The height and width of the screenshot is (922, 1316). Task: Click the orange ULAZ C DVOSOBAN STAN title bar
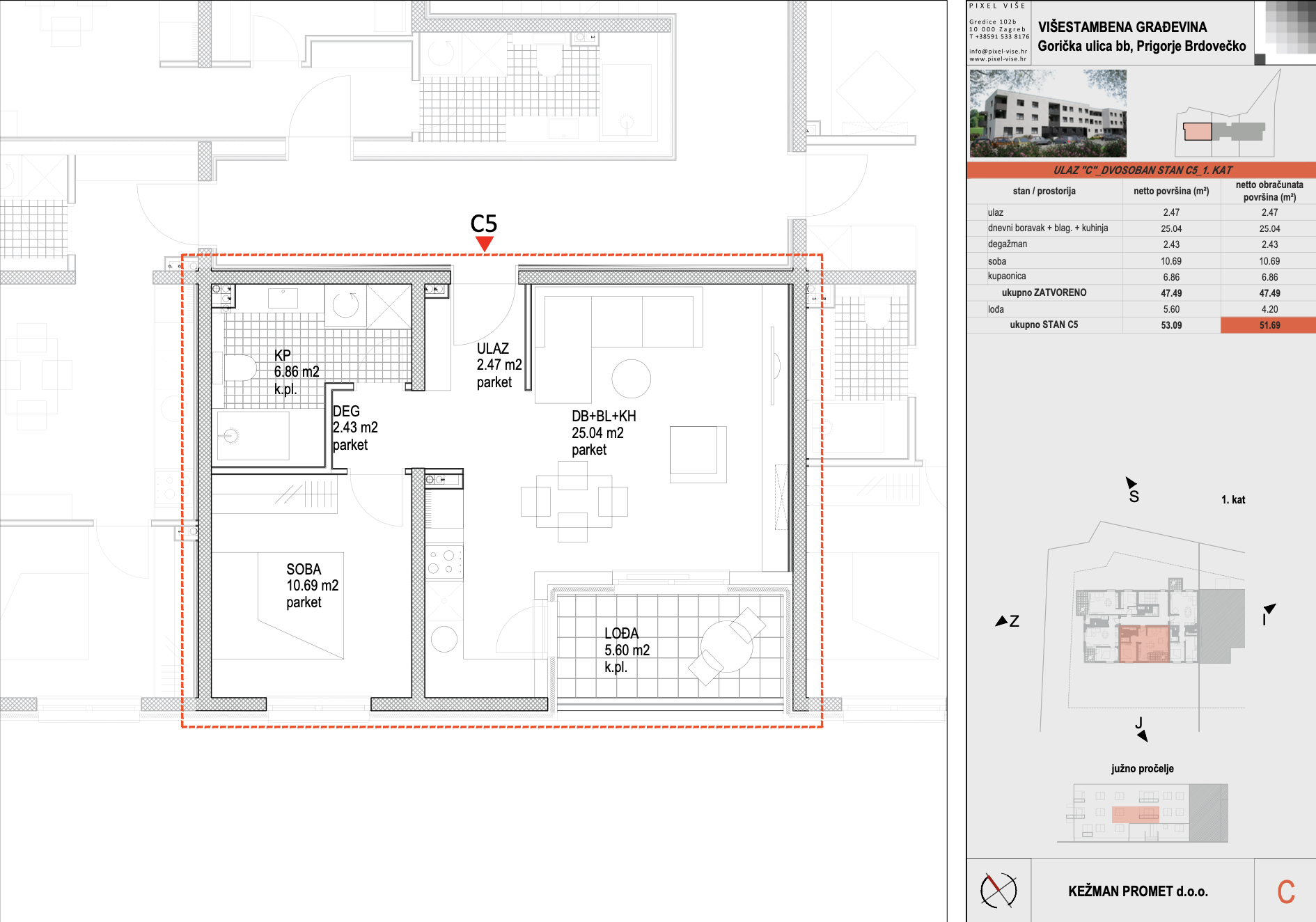click(1141, 170)
